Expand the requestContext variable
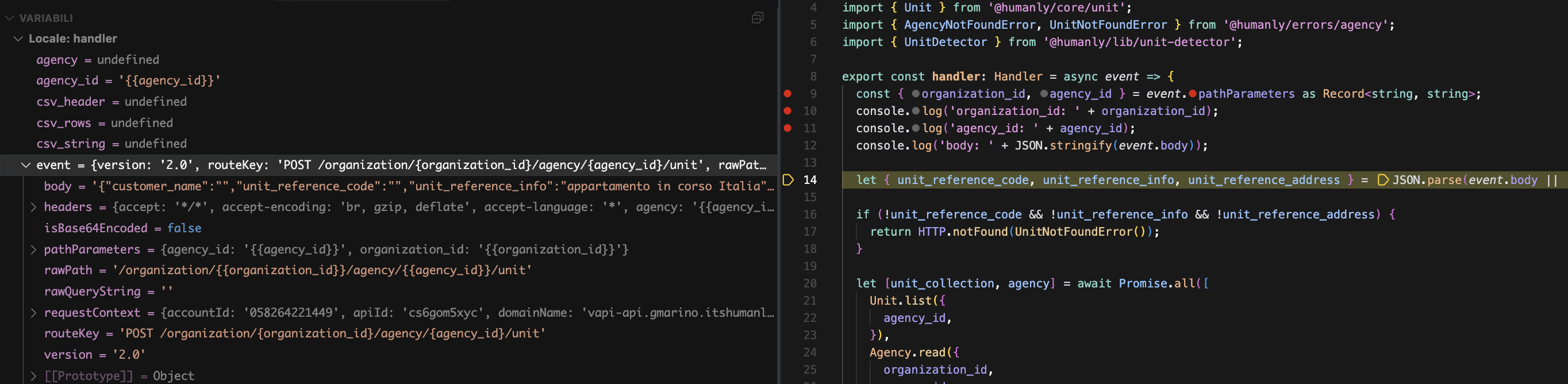 (x=33, y=313)
